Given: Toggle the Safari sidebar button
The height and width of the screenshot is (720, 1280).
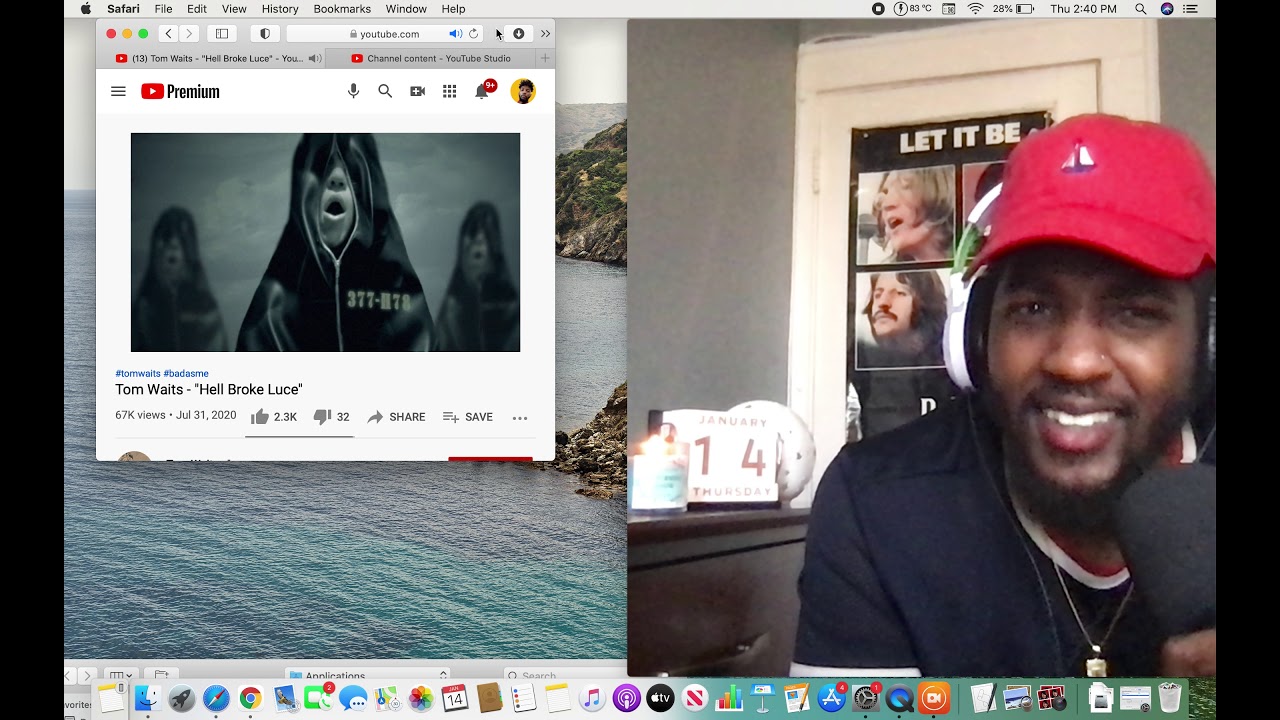Looking at the screenshot, I should [222, 34].
